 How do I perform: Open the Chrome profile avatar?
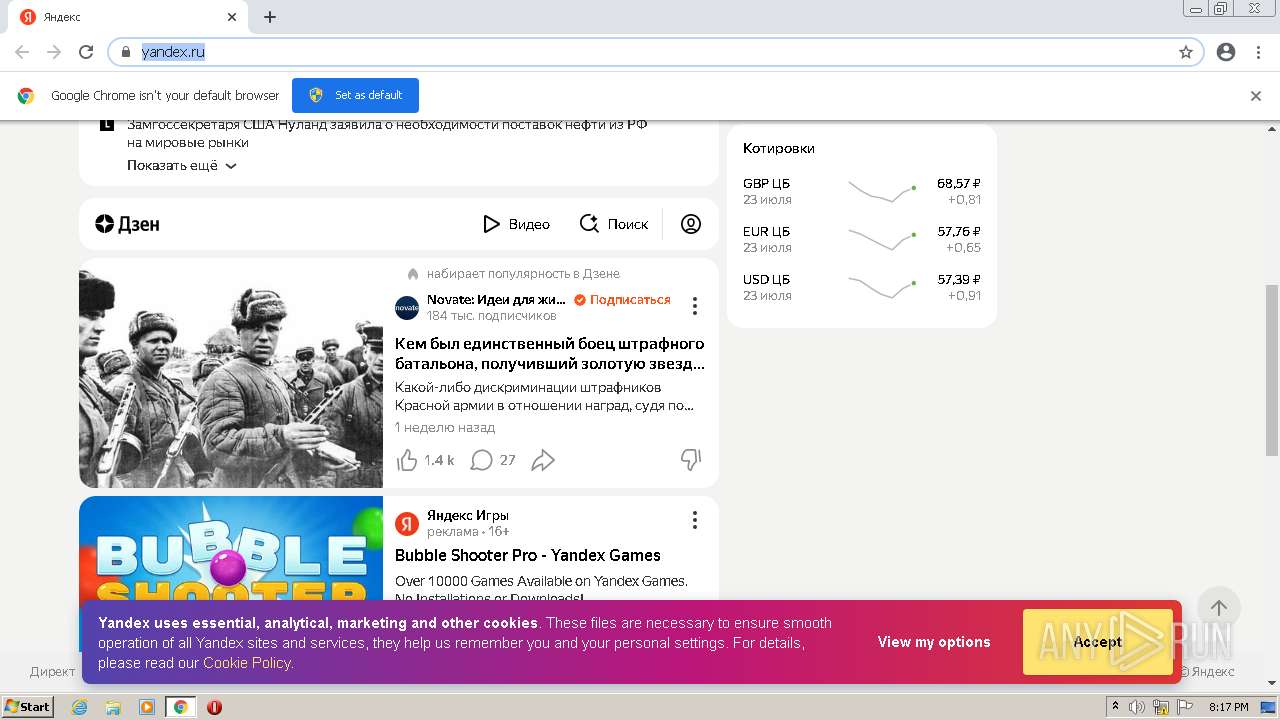click(1226, 52)
